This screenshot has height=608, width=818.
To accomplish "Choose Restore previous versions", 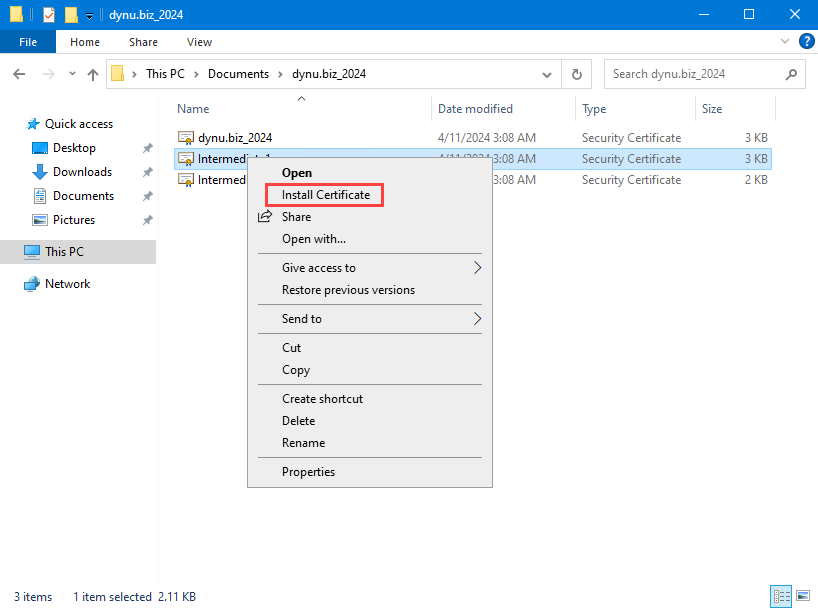I will coord(348,290).
